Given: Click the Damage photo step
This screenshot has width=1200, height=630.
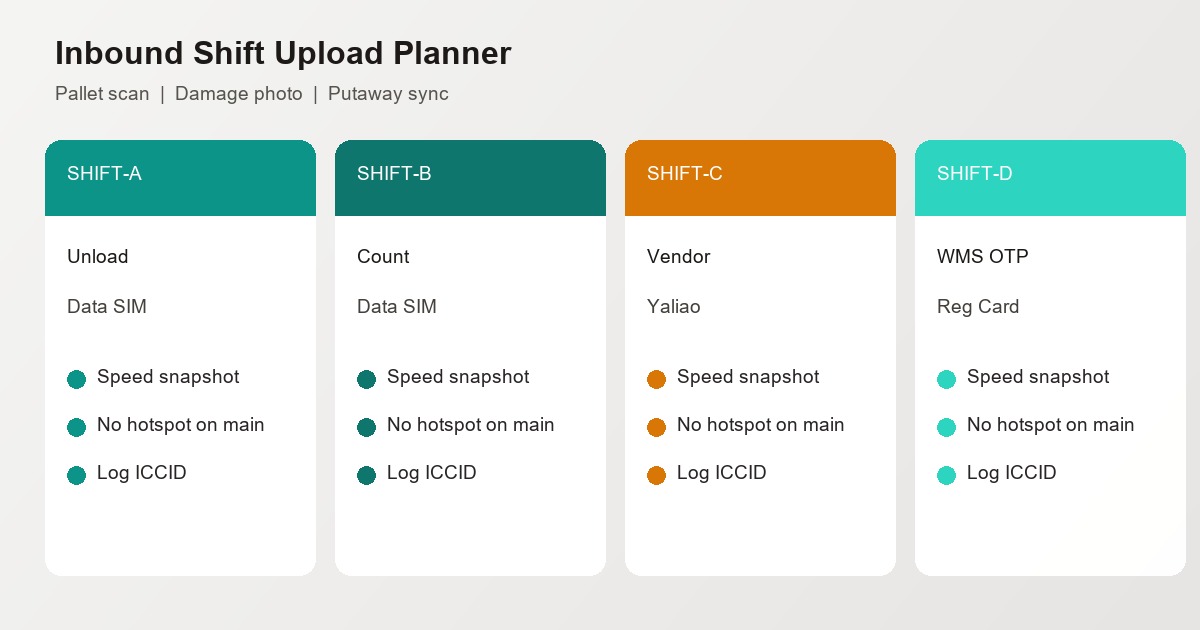Looking at the screenshot, I should click(238, 94).
